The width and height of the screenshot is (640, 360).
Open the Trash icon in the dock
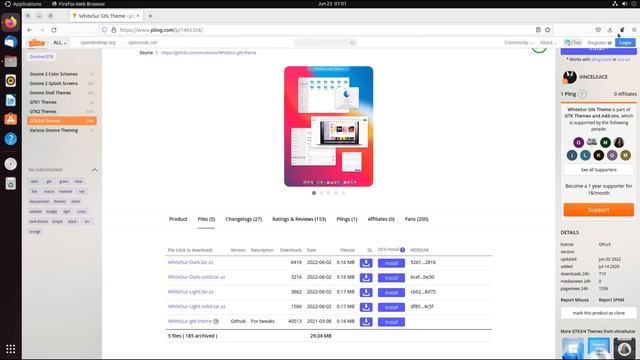11,184
